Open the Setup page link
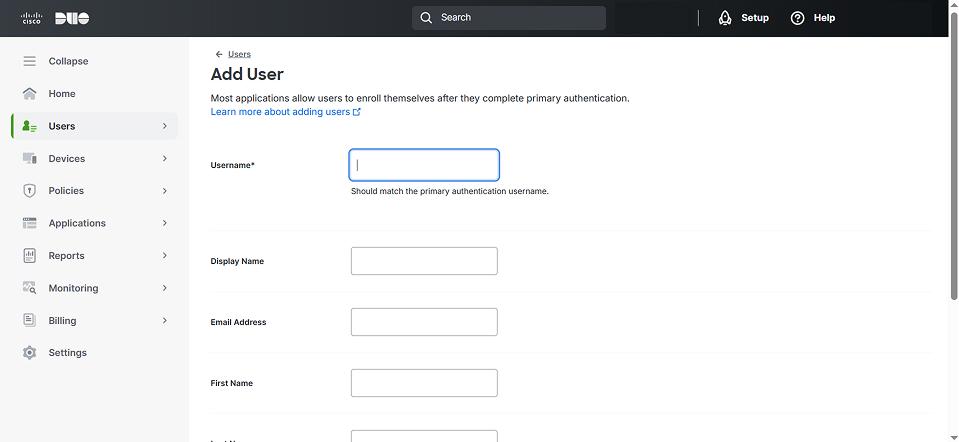Image resolution: width=959 pixels, height=442 pixels. pyautogui.click(x=755, y=18)
